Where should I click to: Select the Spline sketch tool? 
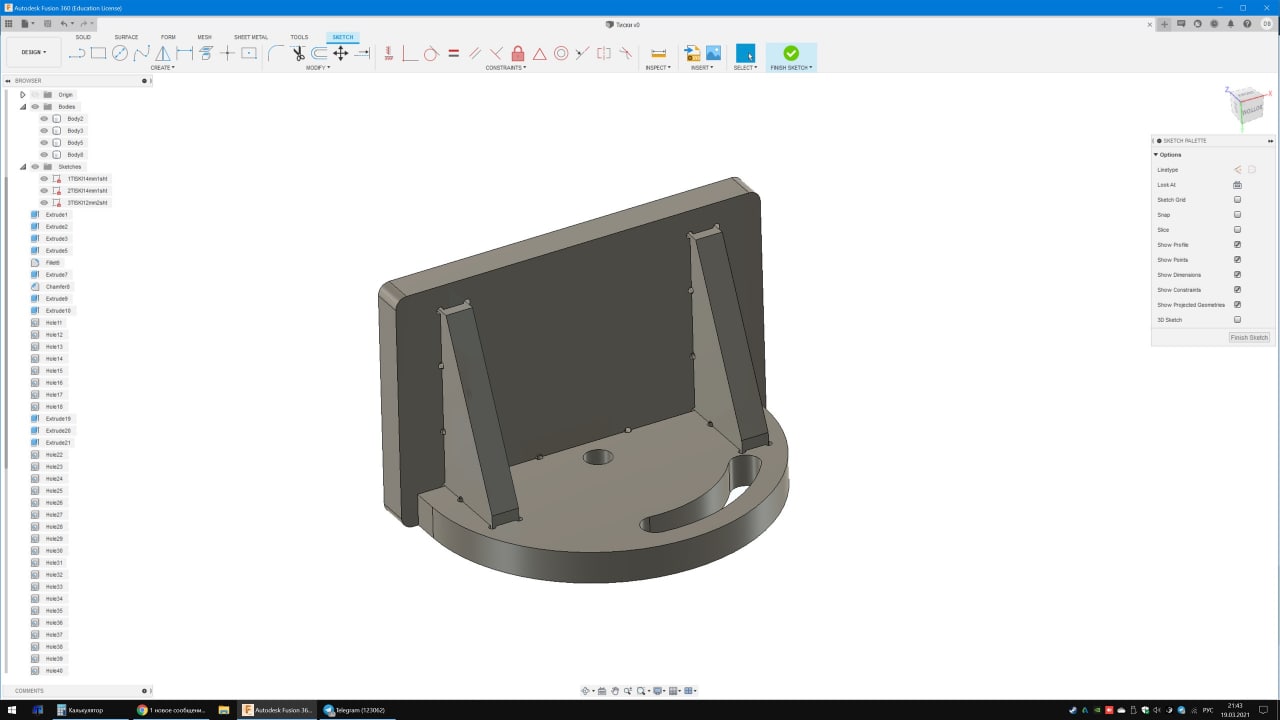(141, 53)
